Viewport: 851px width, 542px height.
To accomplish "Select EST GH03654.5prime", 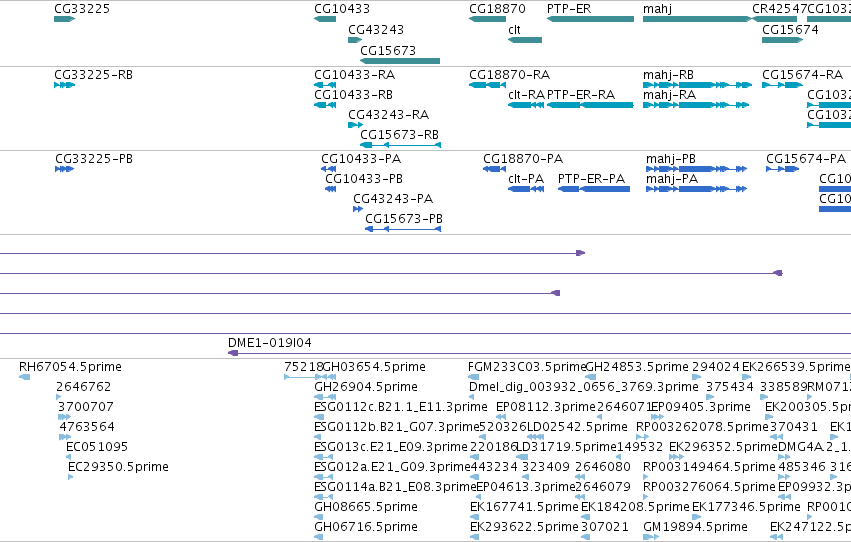I will point(374,367).
